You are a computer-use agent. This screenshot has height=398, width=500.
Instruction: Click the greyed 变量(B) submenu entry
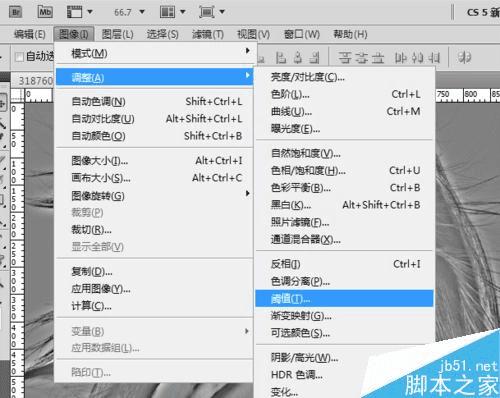154,331
